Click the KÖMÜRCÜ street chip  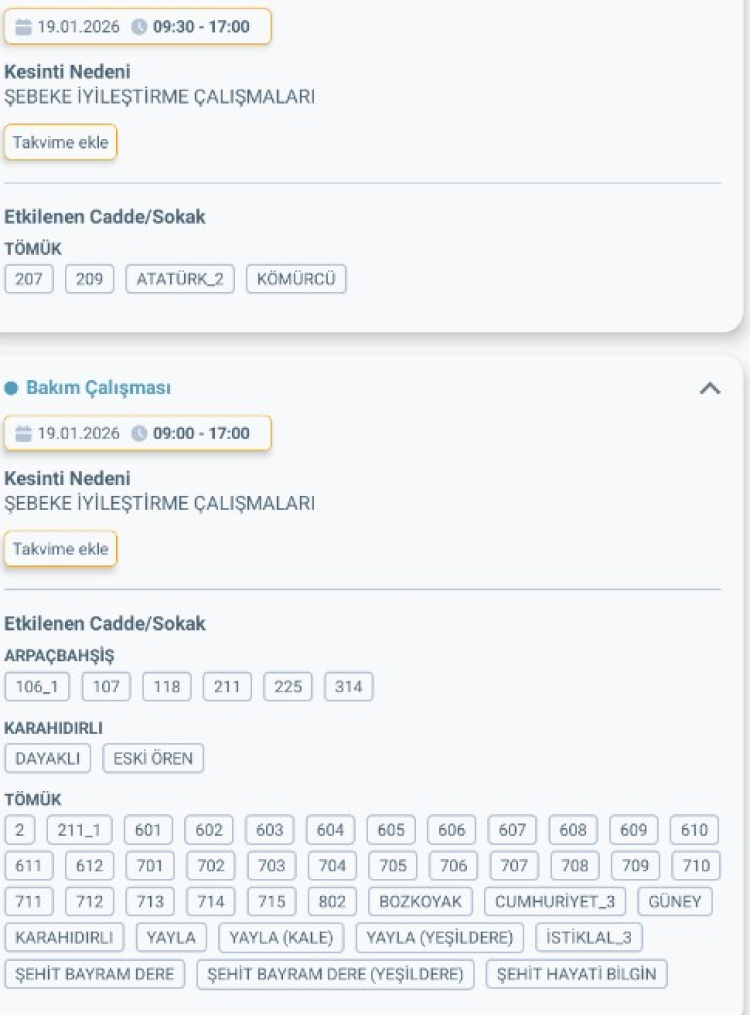(x=296, y=279)
